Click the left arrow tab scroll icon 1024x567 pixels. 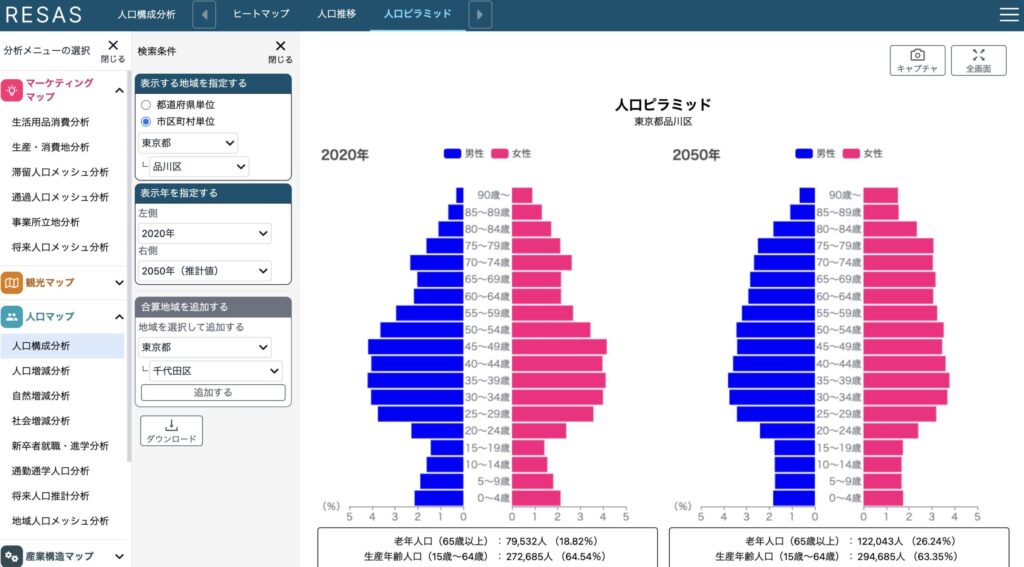pyautogui.click(x=204, y=14)
